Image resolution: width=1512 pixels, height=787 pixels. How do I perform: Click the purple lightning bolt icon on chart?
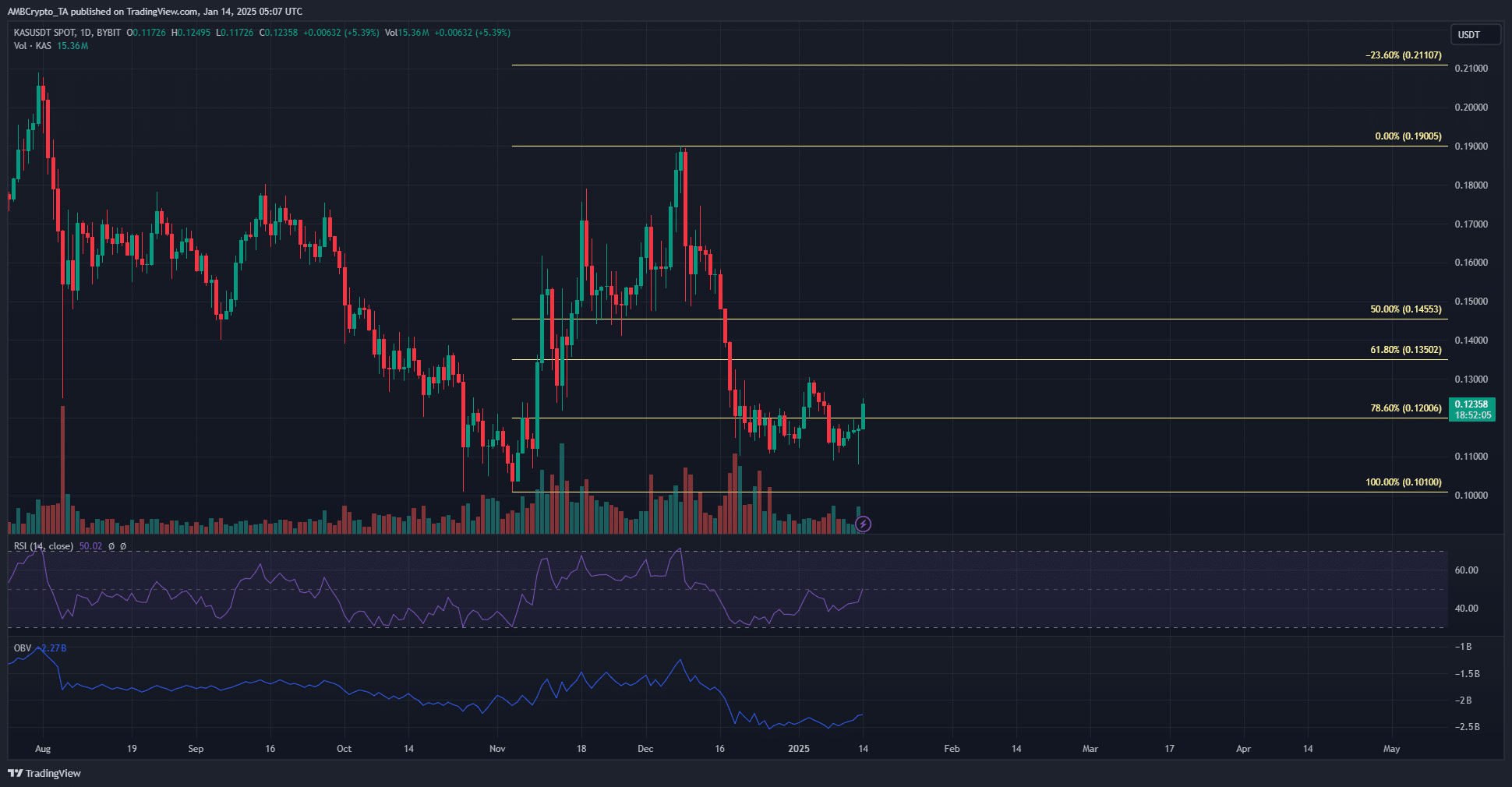click(863, 524)
